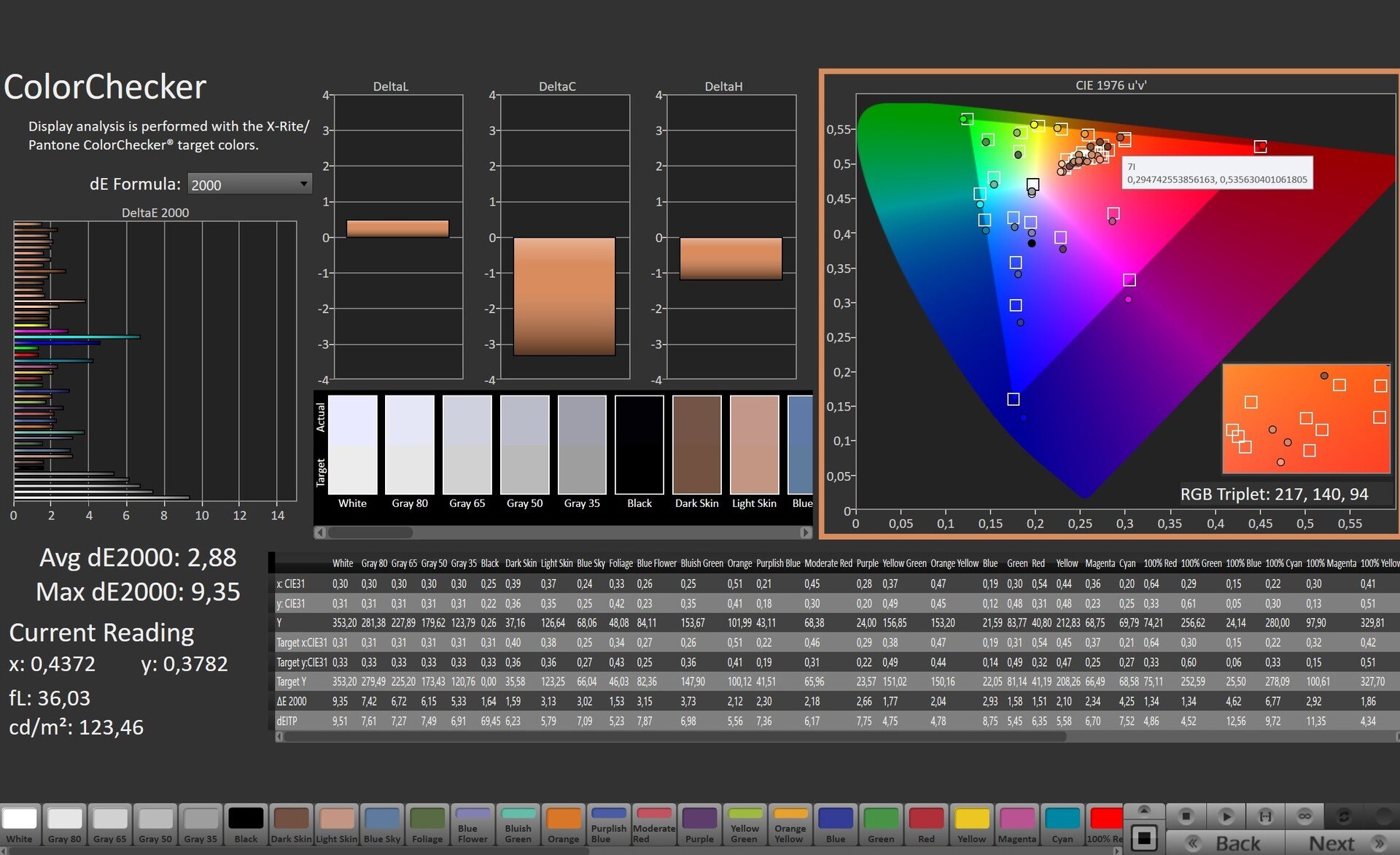The height and width of the screenshot is (855, 1400).
Task: Click the refresh arrows icon
Action: pos(1344,816)
